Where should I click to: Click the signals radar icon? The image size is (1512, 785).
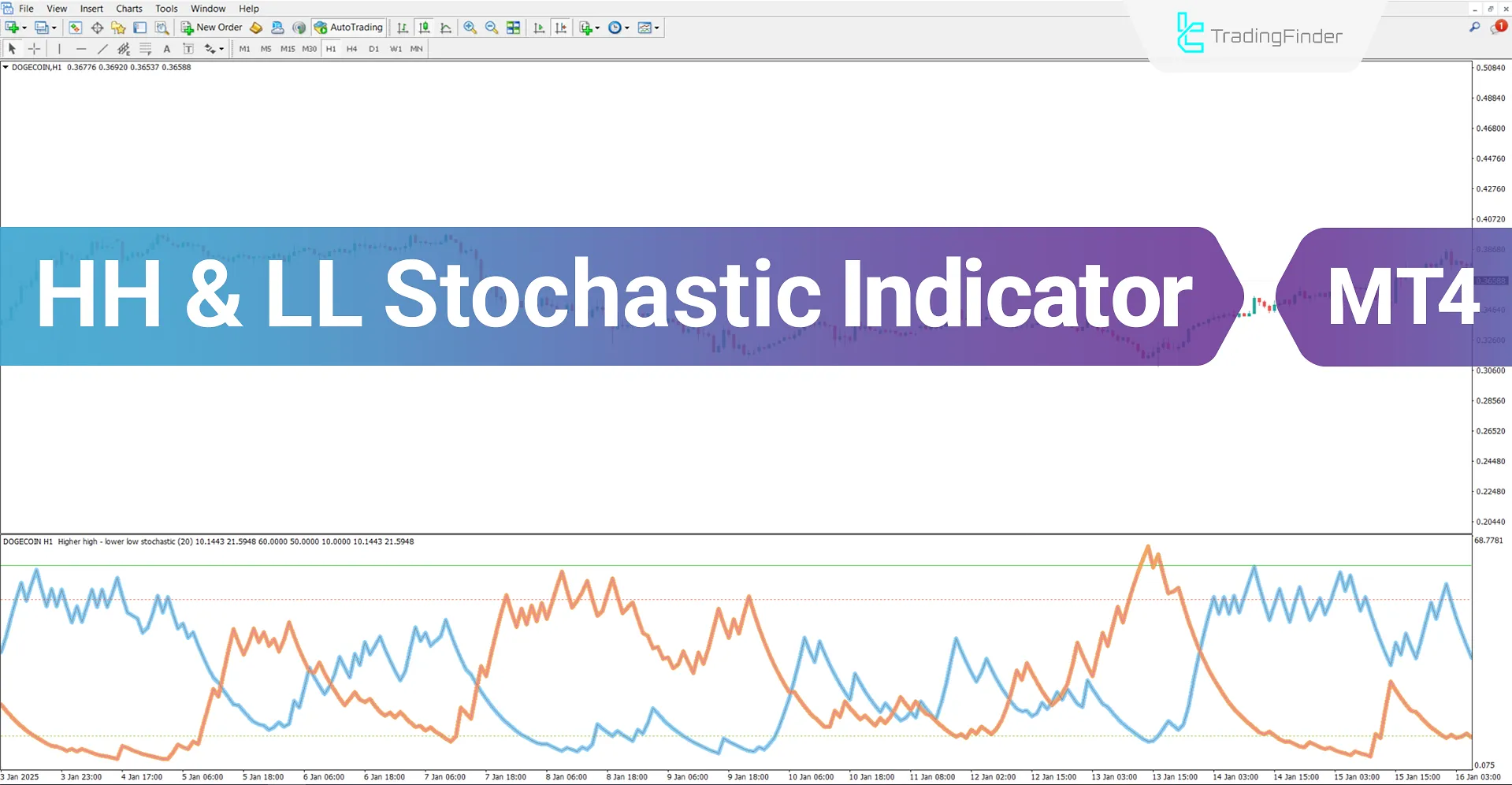(299, 28)
